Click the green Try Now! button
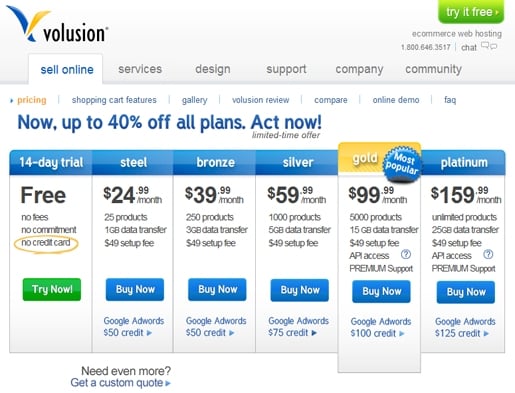515x393 pixels. point(52,289)
